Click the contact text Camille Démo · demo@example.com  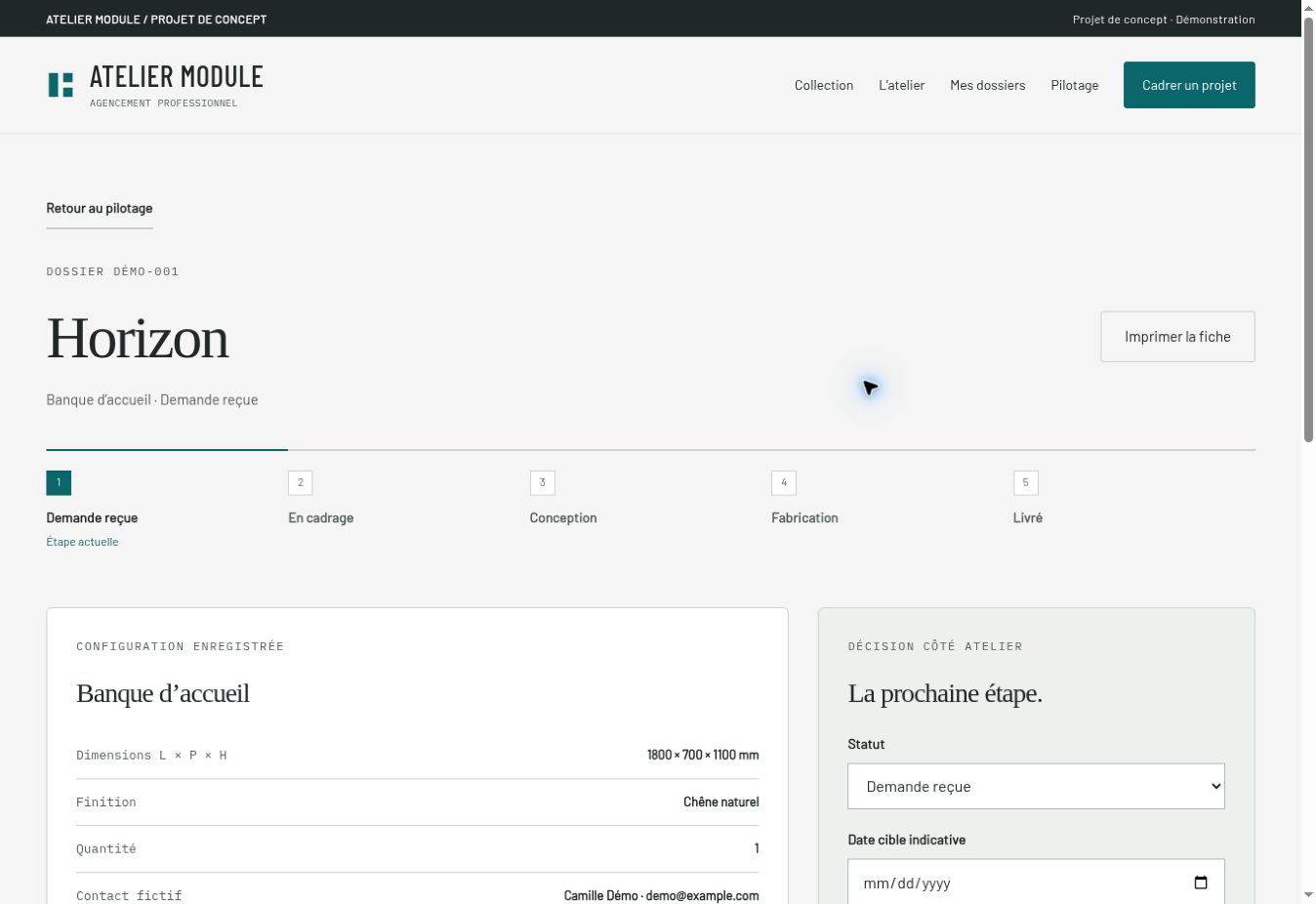(662, 895)
